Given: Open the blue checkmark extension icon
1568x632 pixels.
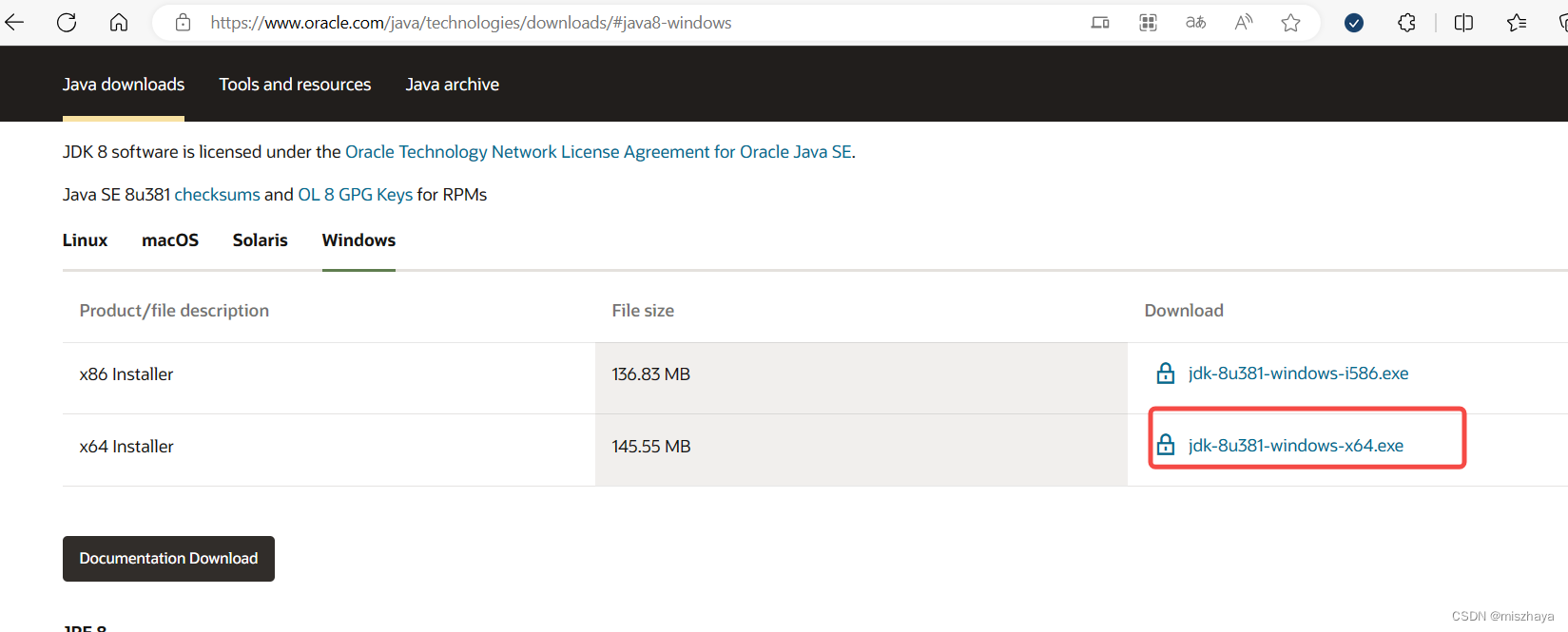Looking at the screenshot, I should pos(1354,23).
